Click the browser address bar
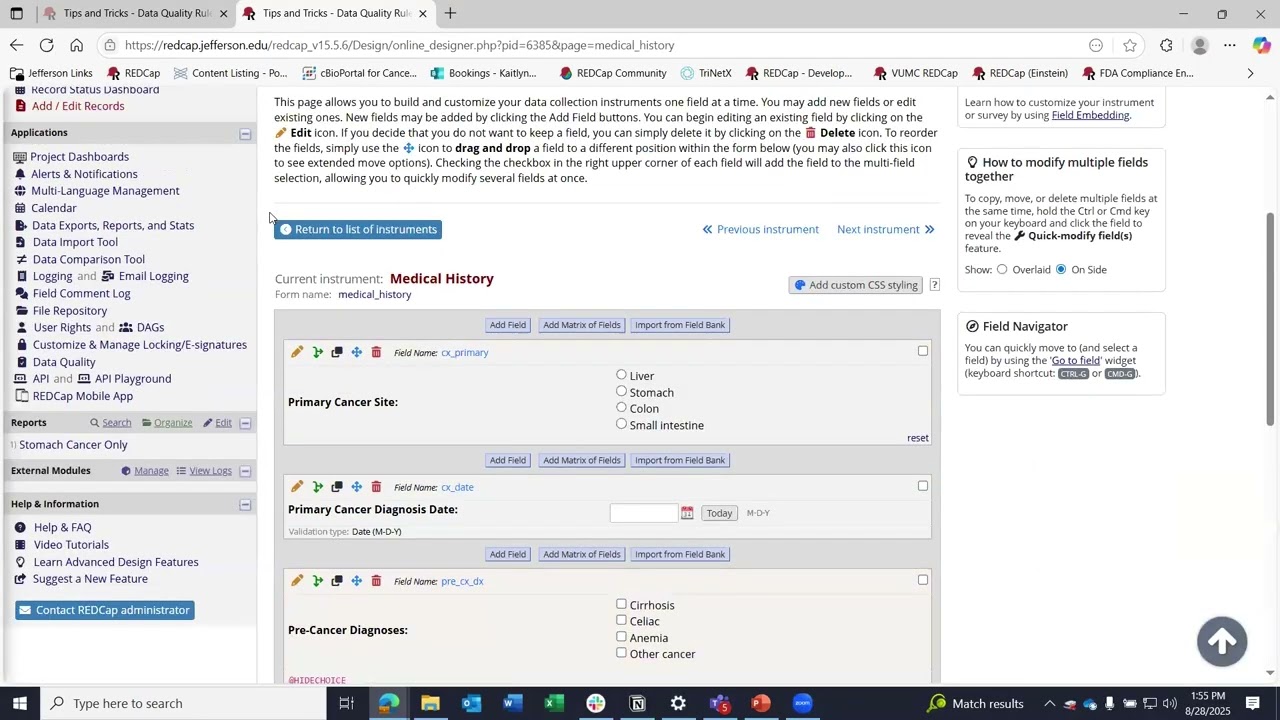This screenshot has height=720, width=1280. point(590,45)
